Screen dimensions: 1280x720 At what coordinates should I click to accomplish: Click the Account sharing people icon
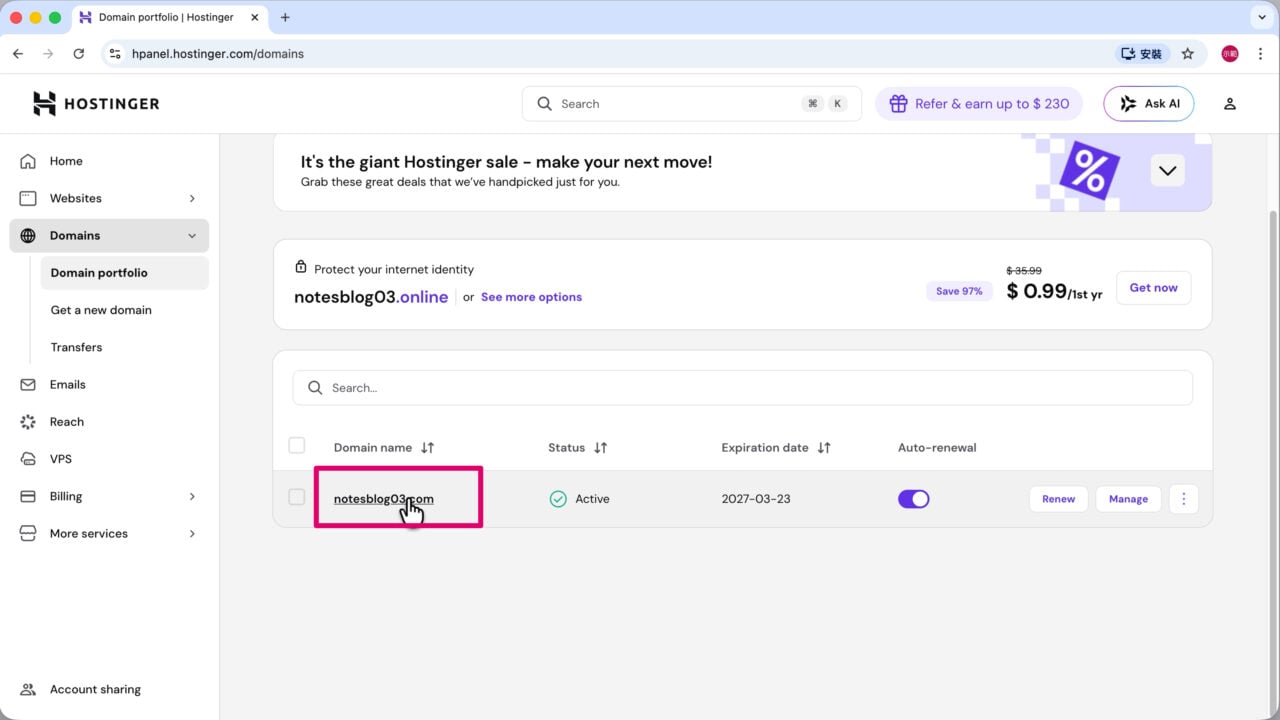28,690
